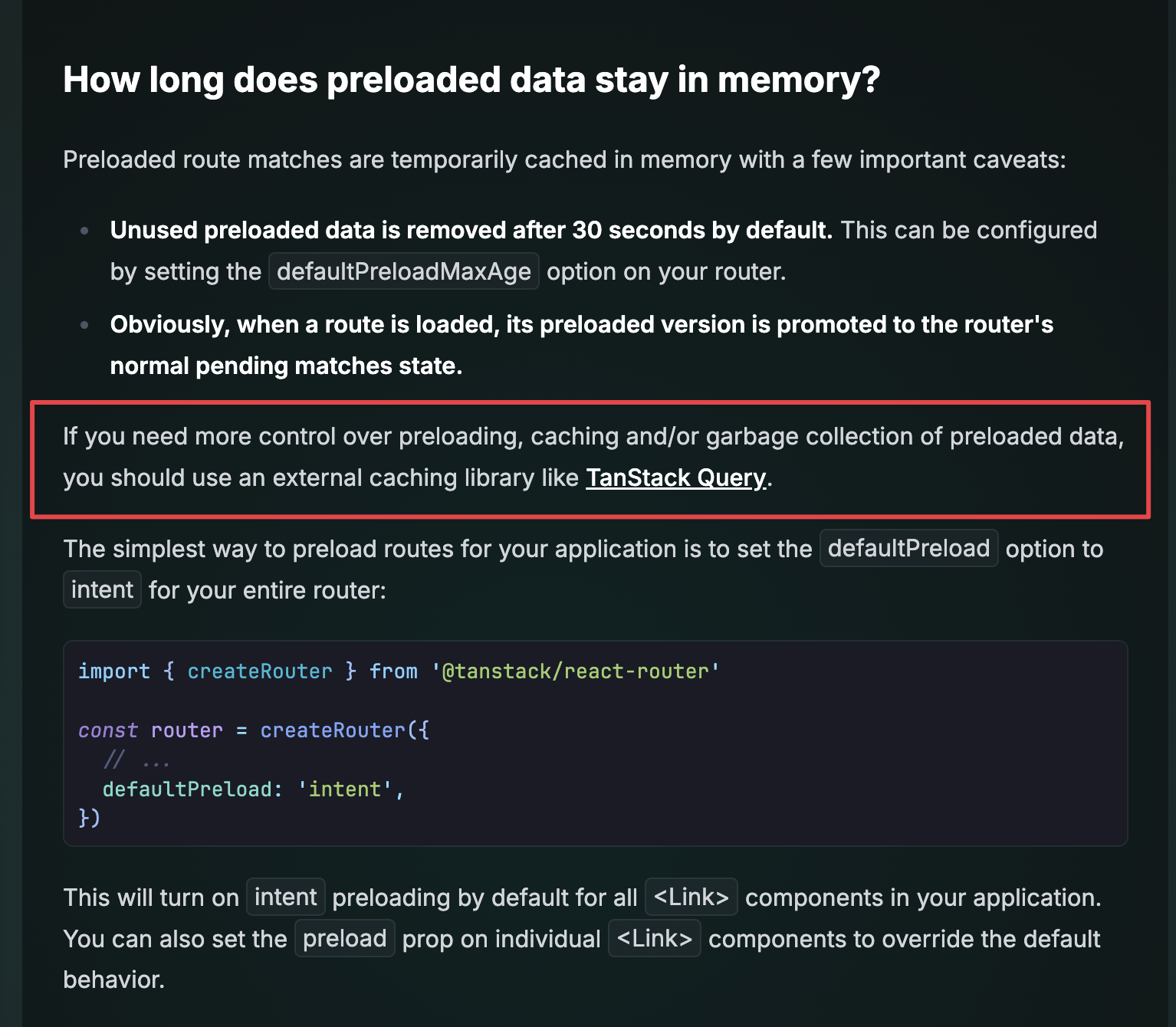The width and height of the screenshot is (1176, 1027).
Task: Click the 'import' keyword in the code block
Action: [114, 671]
